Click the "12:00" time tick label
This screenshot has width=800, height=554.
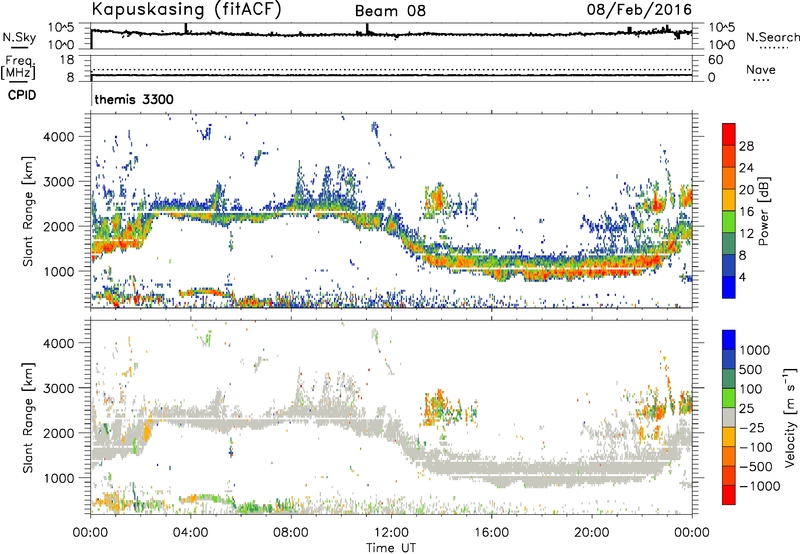click(x=391, y=533)
